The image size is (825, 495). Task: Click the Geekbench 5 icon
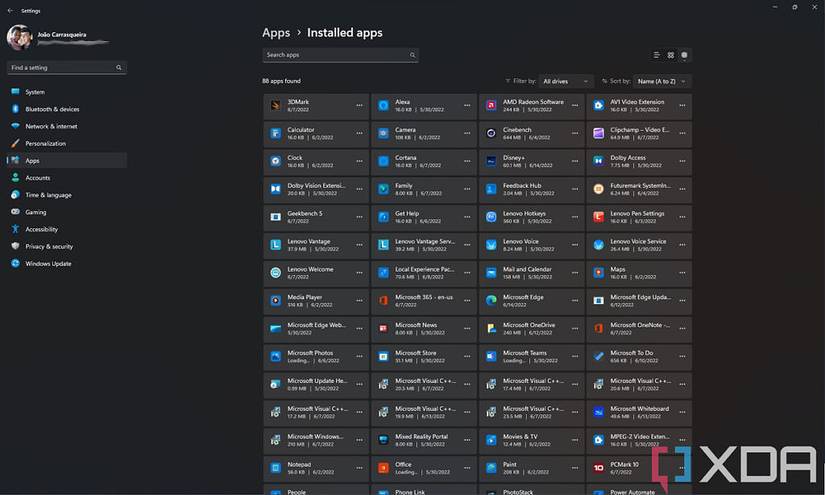(276, 217)
